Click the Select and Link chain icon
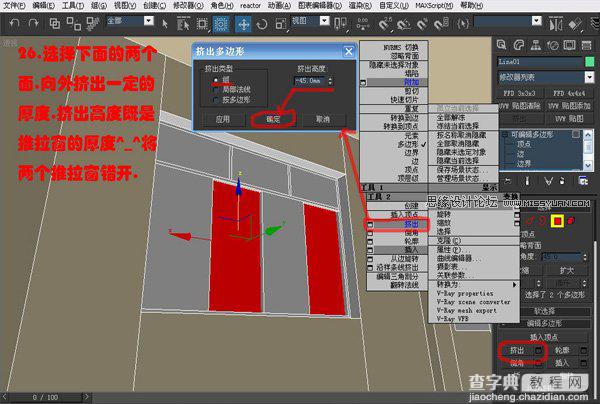This screenshot has height=404, width=600. click(x=55, y=24)
